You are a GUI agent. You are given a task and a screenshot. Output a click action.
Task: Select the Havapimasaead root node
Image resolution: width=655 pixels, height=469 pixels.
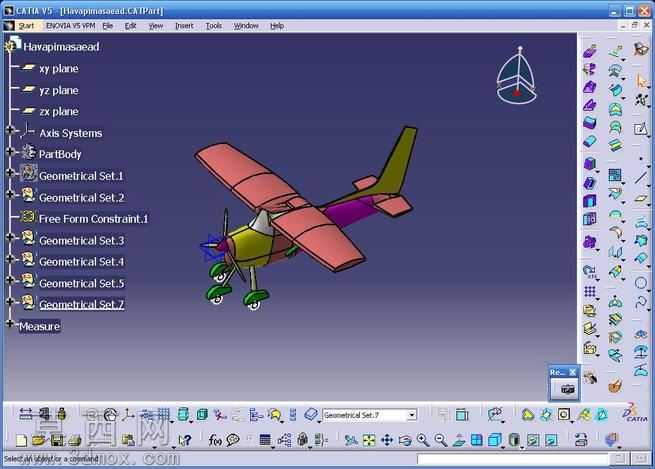click(61, 46)
